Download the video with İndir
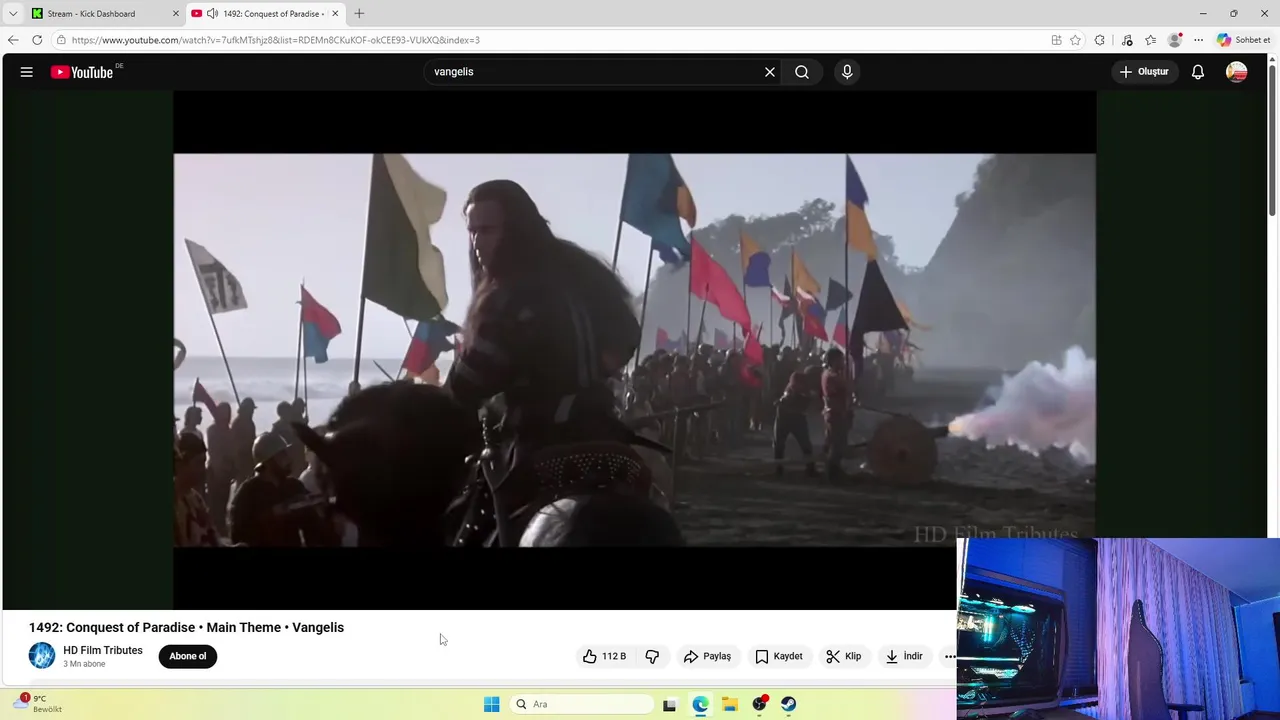 click(904, 656)
